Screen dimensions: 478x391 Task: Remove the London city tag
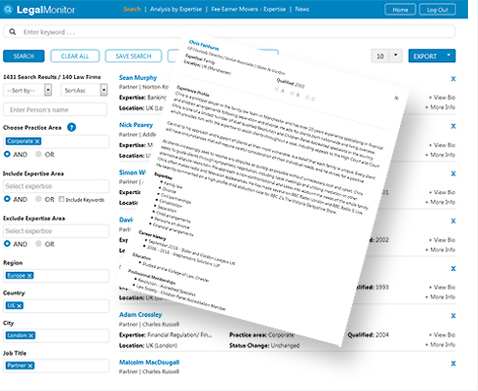(x=31, y=335)
